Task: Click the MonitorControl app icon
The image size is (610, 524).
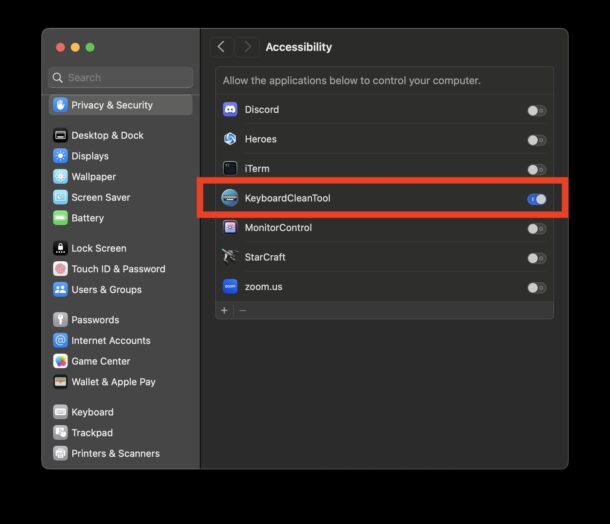Action: [230, 228]
